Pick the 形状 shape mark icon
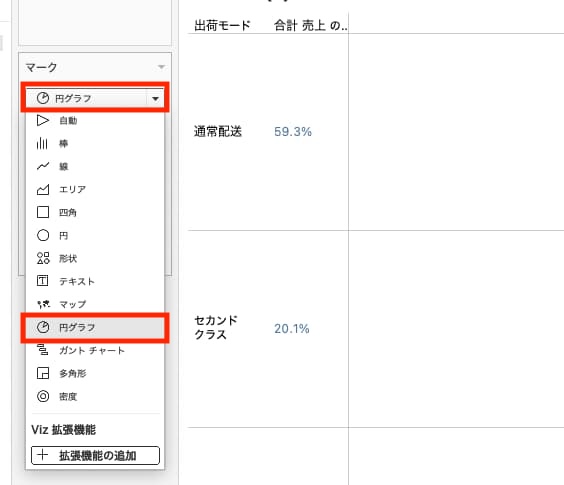The height and width of the screenshot is (485, 564). coord(43,258)
